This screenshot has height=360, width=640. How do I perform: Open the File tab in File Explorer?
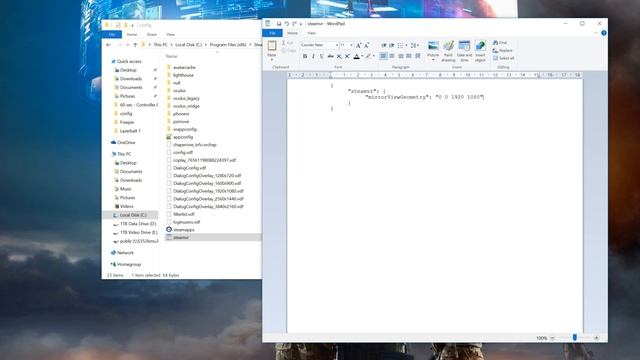111,35
